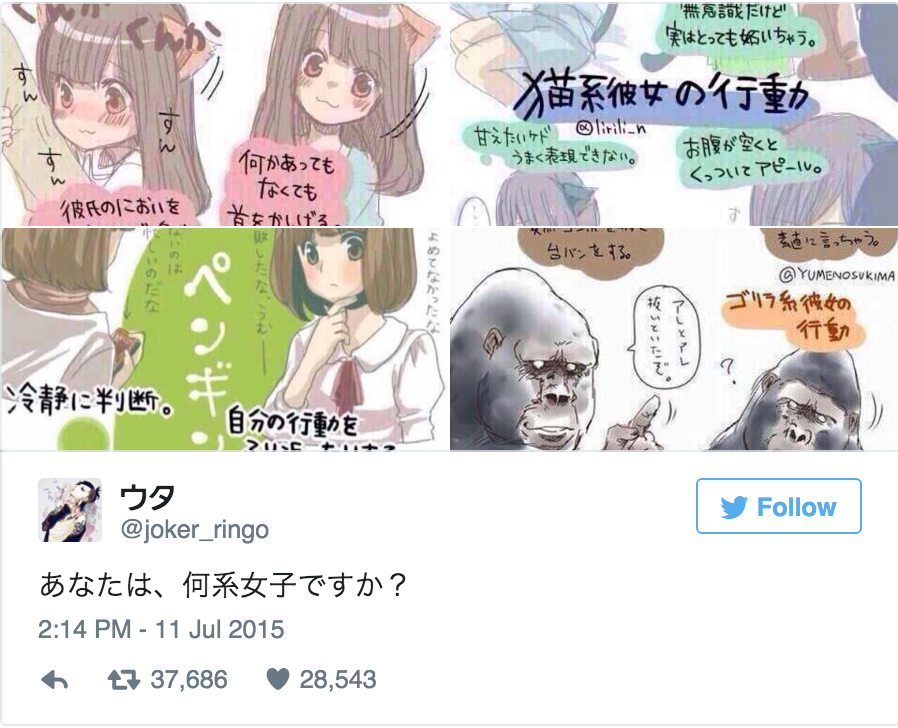The width and height of the screenshot is (898, 728).
Task: Click the heart like icon
Action: point(278,679)
